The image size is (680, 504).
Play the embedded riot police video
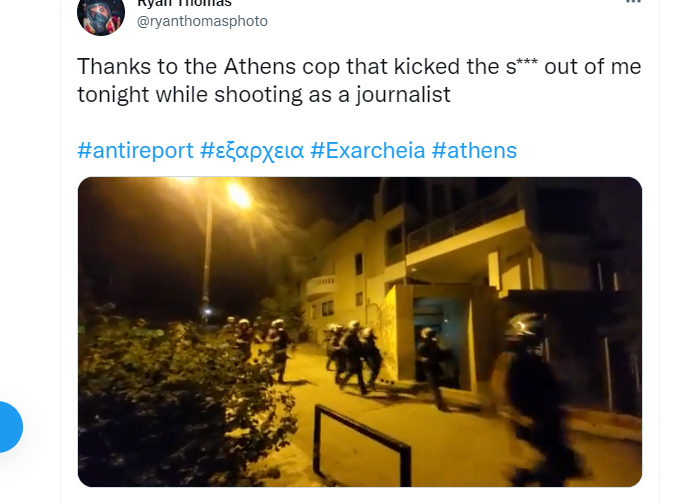point(360,332)
